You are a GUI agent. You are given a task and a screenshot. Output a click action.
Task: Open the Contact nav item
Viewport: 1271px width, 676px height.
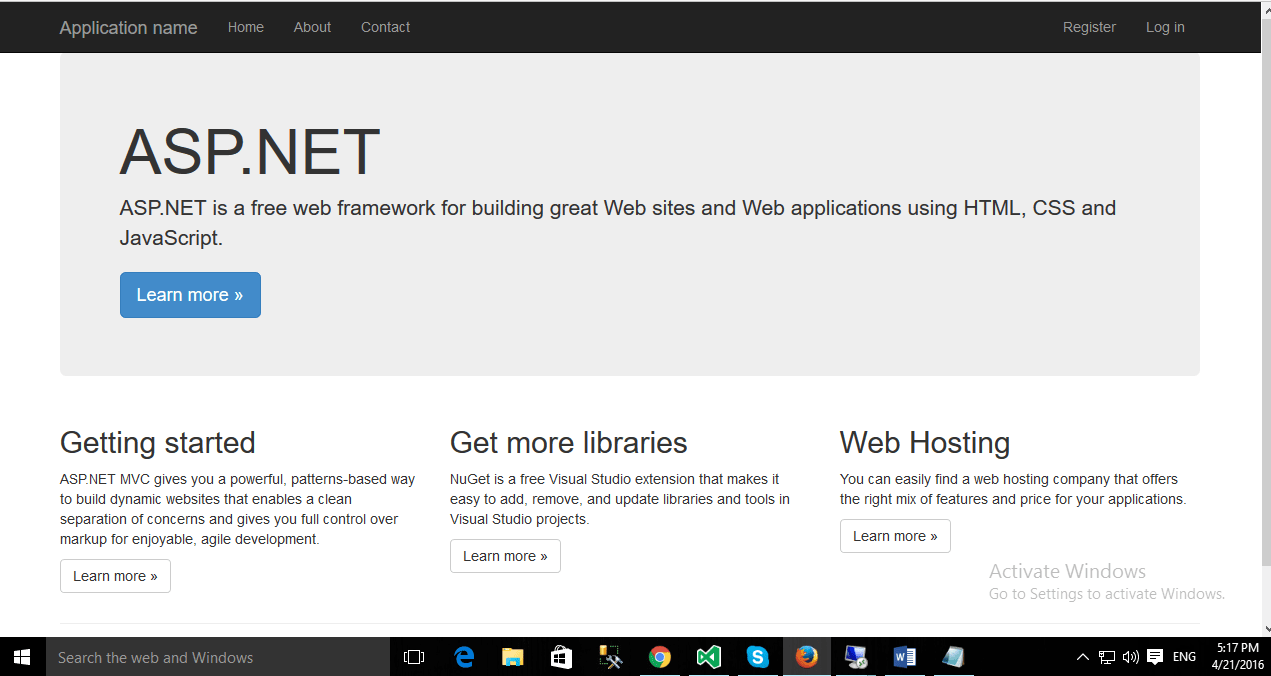click(x=385, y=27)
